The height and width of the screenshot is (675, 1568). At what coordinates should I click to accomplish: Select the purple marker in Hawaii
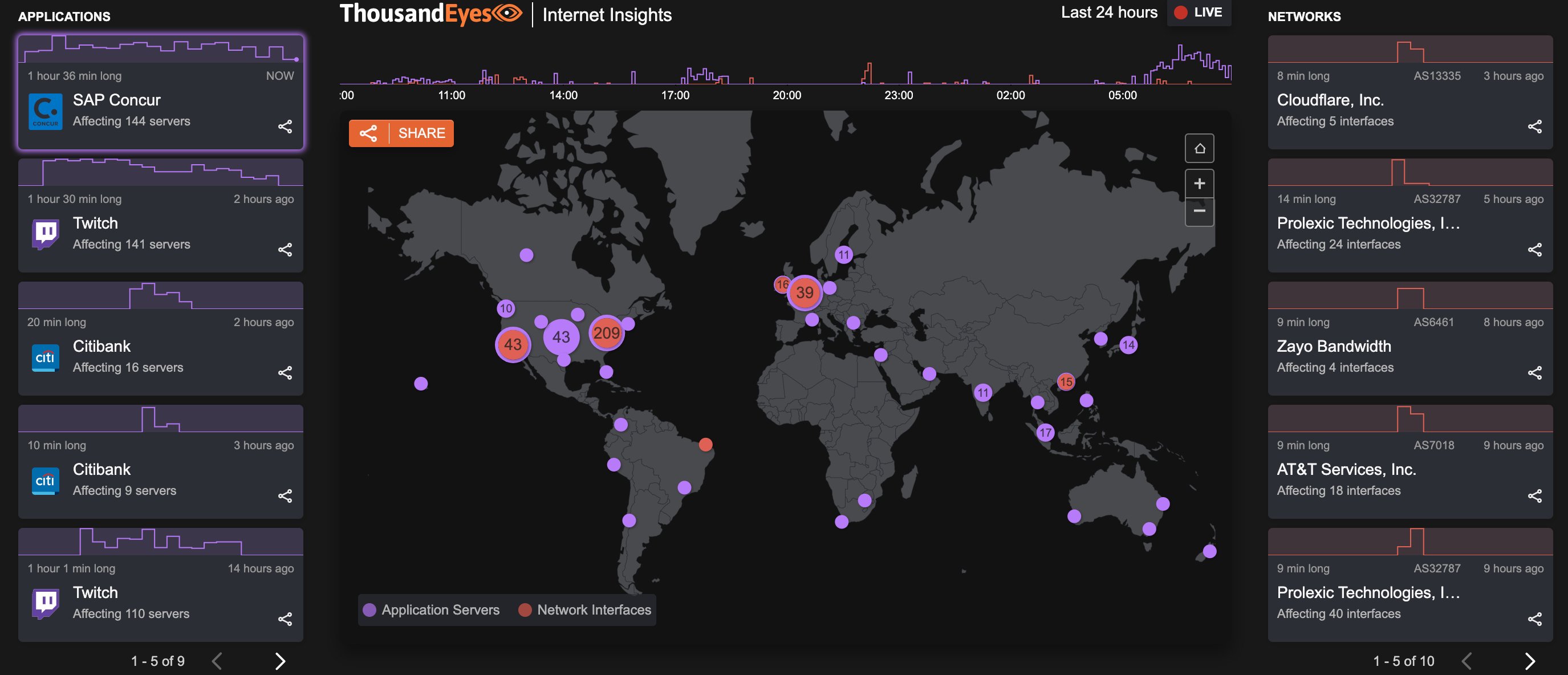[x=421, y=384]
